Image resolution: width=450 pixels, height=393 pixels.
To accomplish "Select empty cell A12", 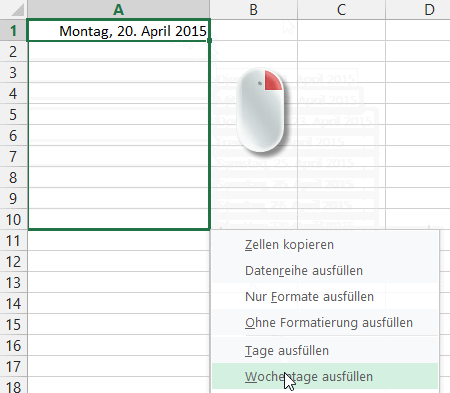I will [119, 261].
